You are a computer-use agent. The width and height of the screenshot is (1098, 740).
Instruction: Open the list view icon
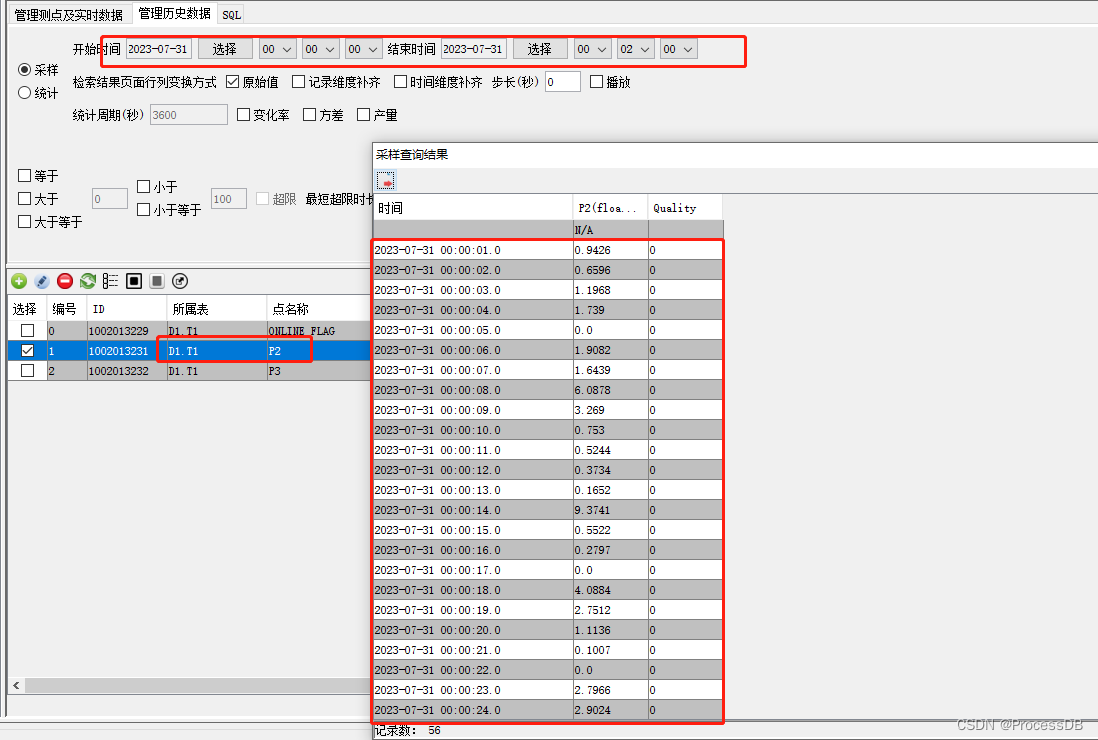pos(111,281)
